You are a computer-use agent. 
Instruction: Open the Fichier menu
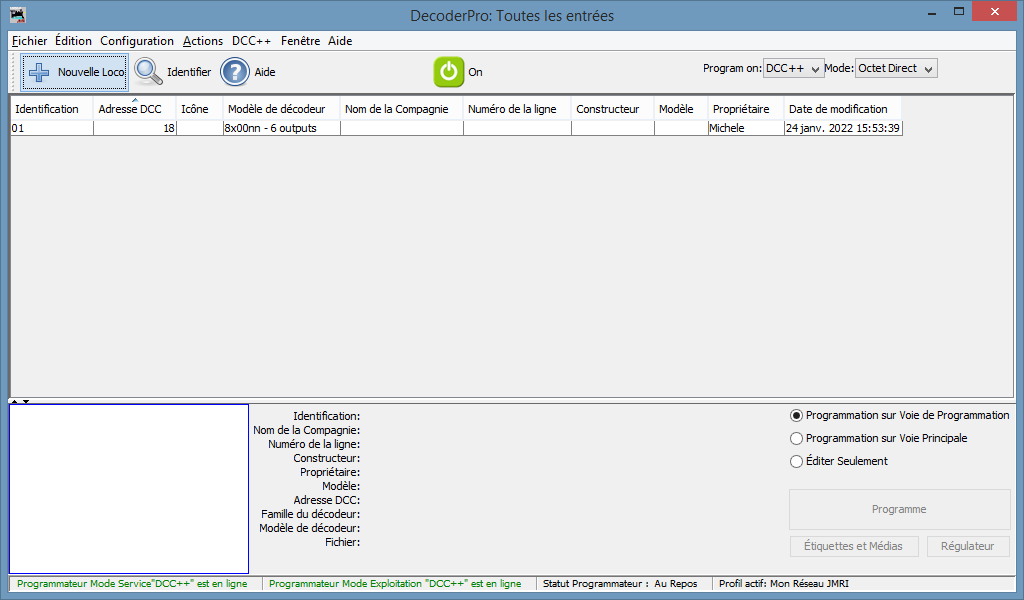29,40
